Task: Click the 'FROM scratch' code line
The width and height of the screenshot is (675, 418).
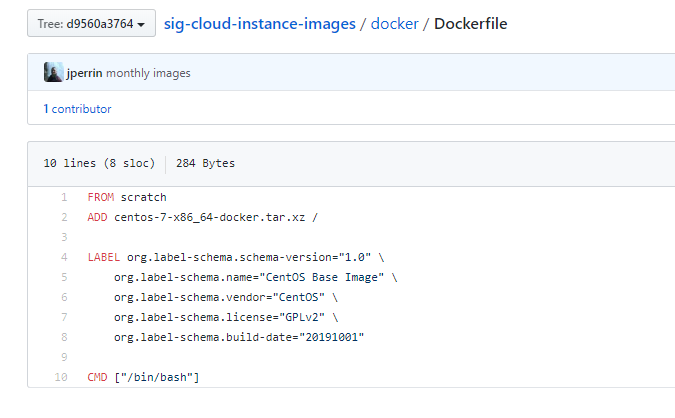Action: tap(127, 197)
